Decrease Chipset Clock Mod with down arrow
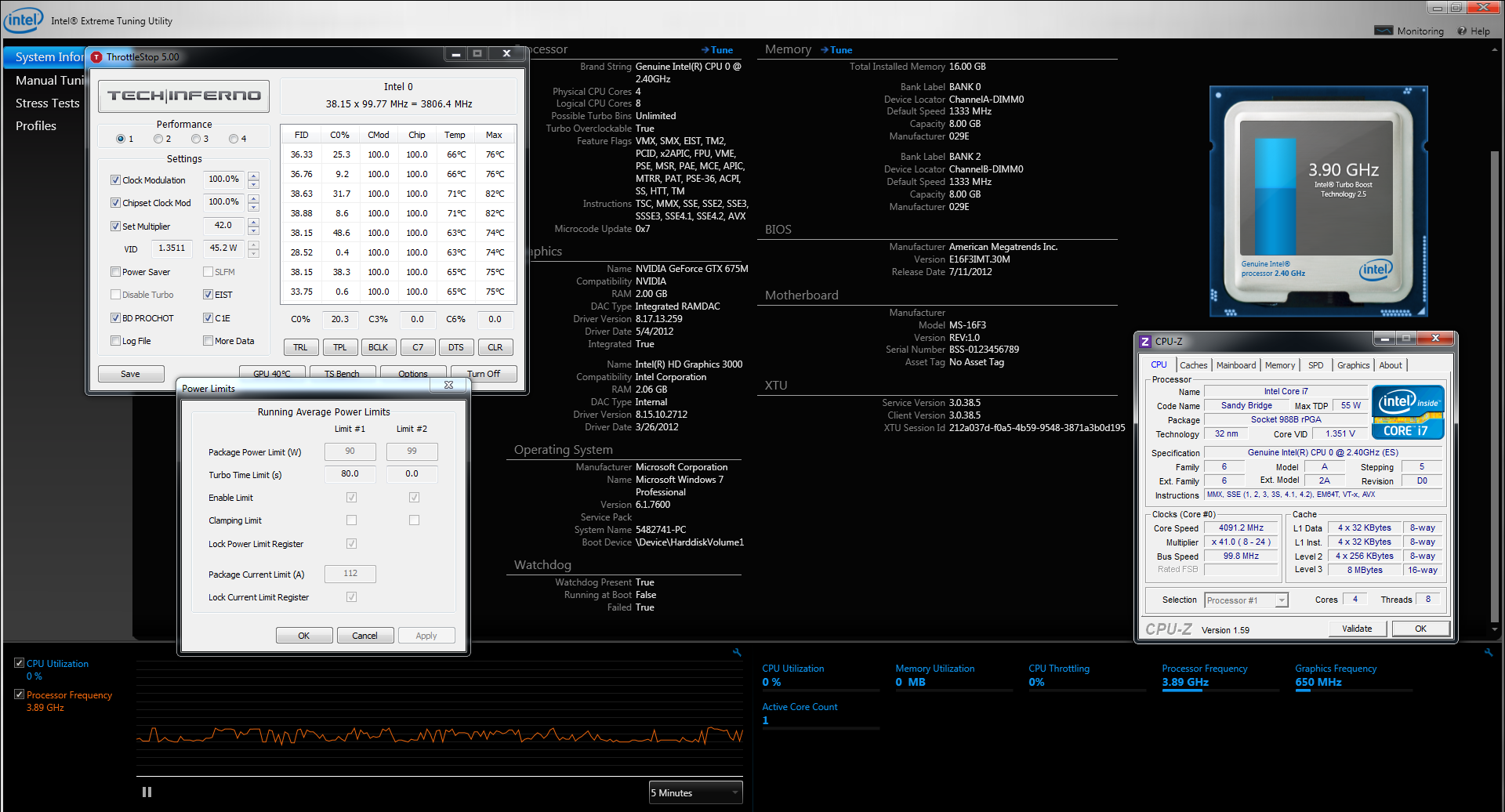The height and width of the screenshot is (812, 1505). pyautogui.click(x=253, y=208)
